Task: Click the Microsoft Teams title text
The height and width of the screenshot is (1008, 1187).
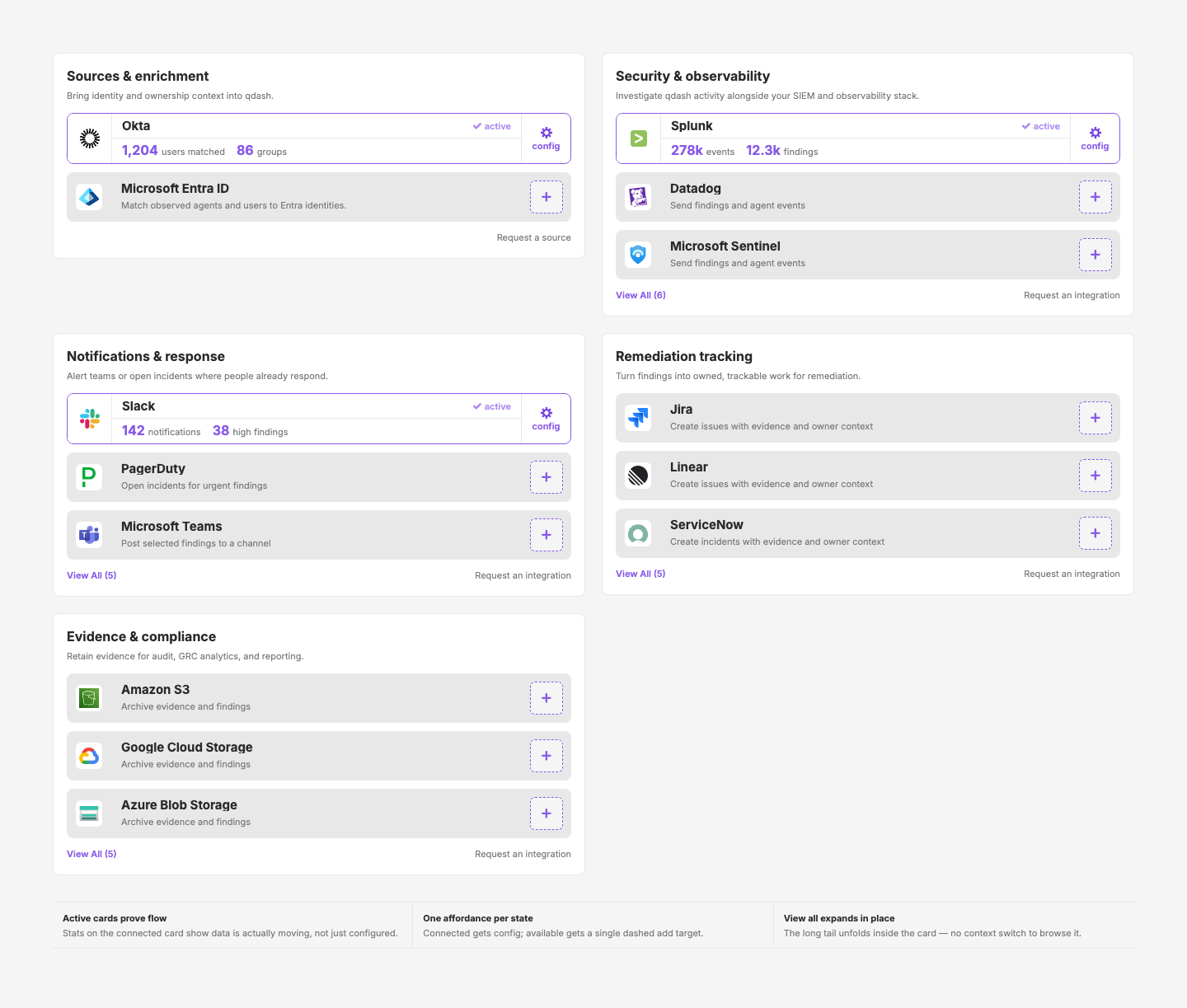Action: (x=171, y=527)
